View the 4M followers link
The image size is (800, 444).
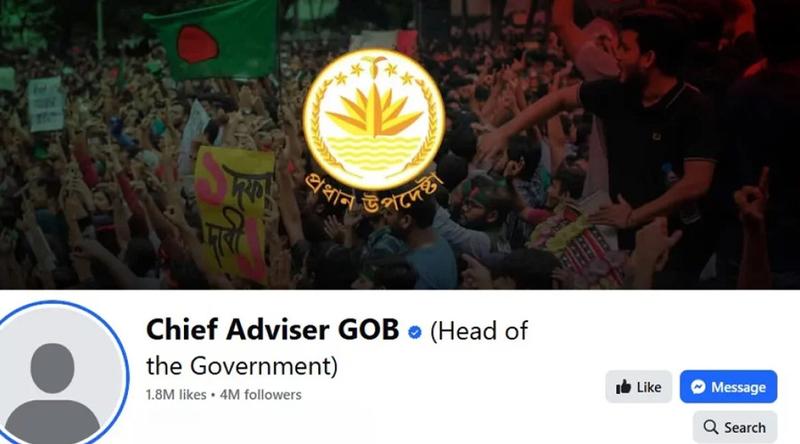tap(261, 395)
